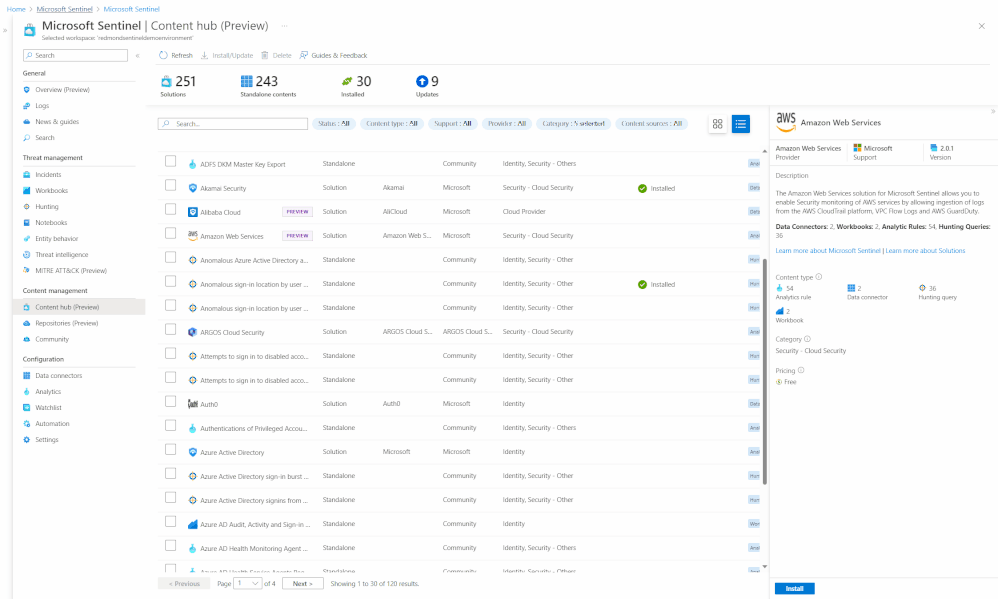Click the sidebar Search input field

pyautogui.click(x=75, y=55)
